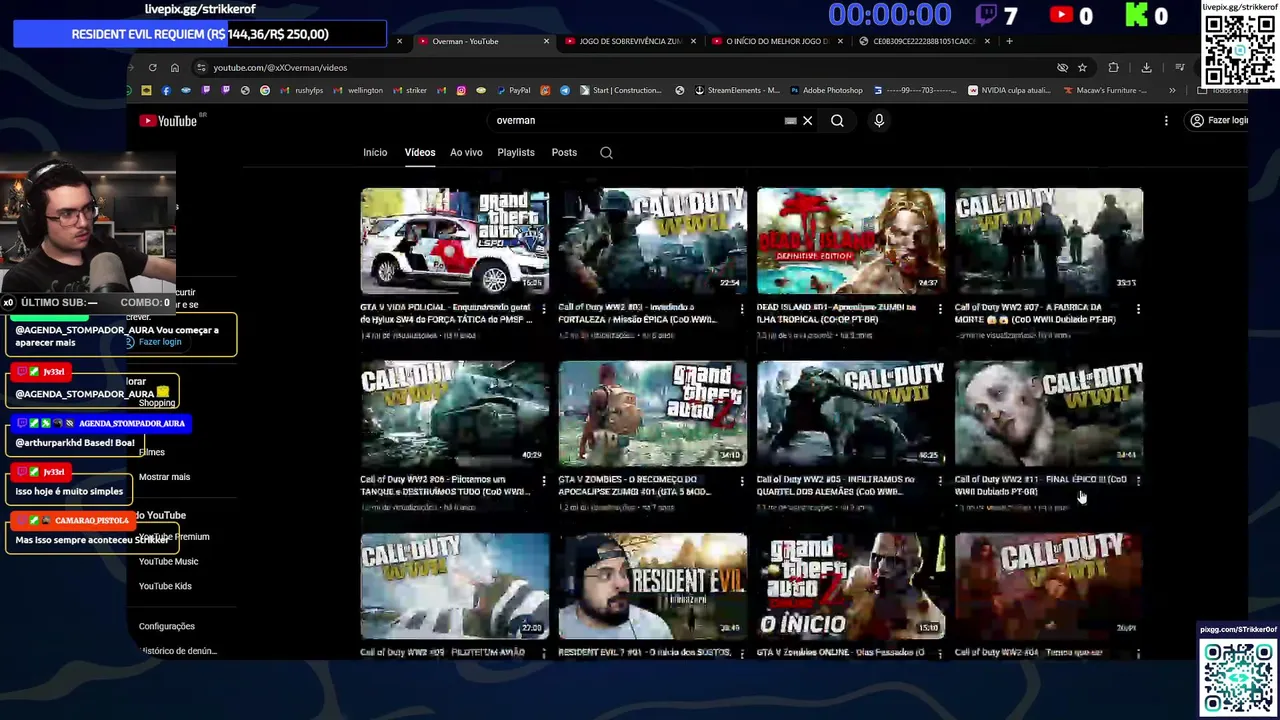
Task: Open the browser downloads icon
Action: (x=1146, y=67)
